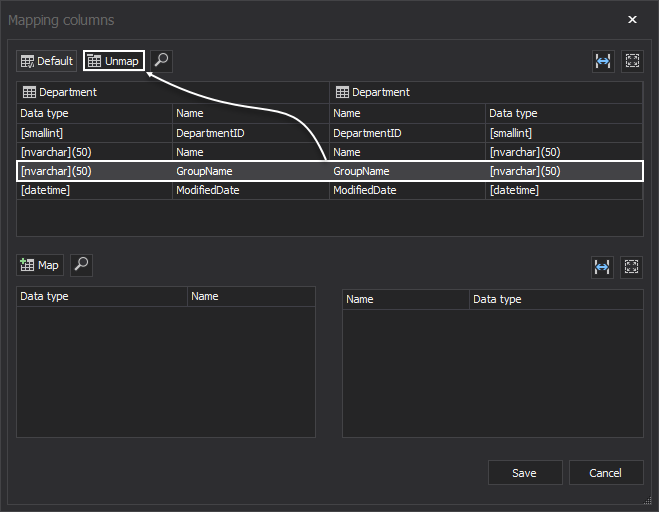The height and width of the screenshot is (512, 659).
Task: Select the Name column mapping row
Action: pos(329,152)
